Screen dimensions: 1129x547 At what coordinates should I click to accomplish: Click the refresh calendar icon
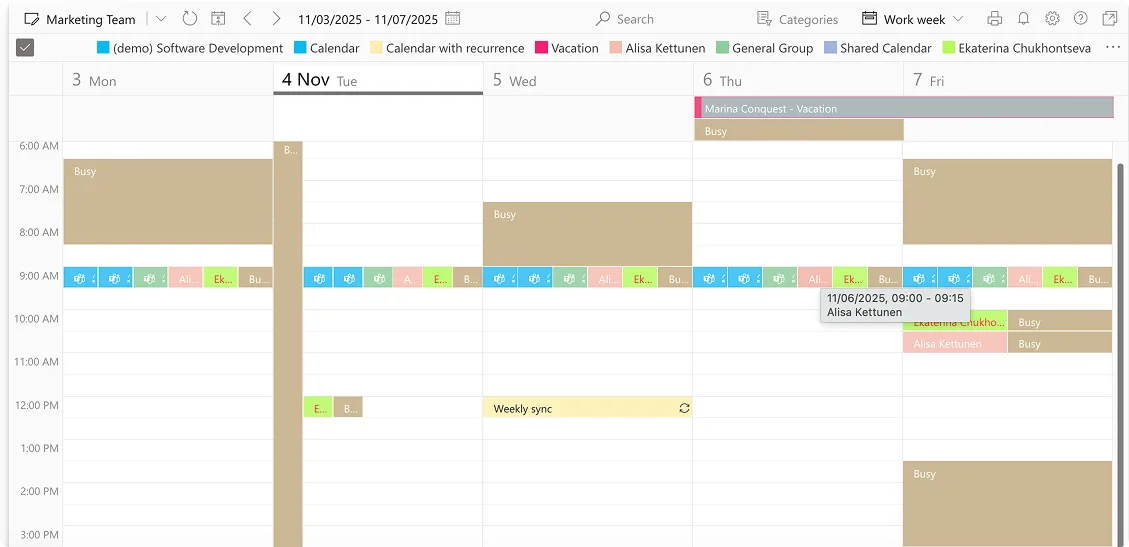(189, 19)
